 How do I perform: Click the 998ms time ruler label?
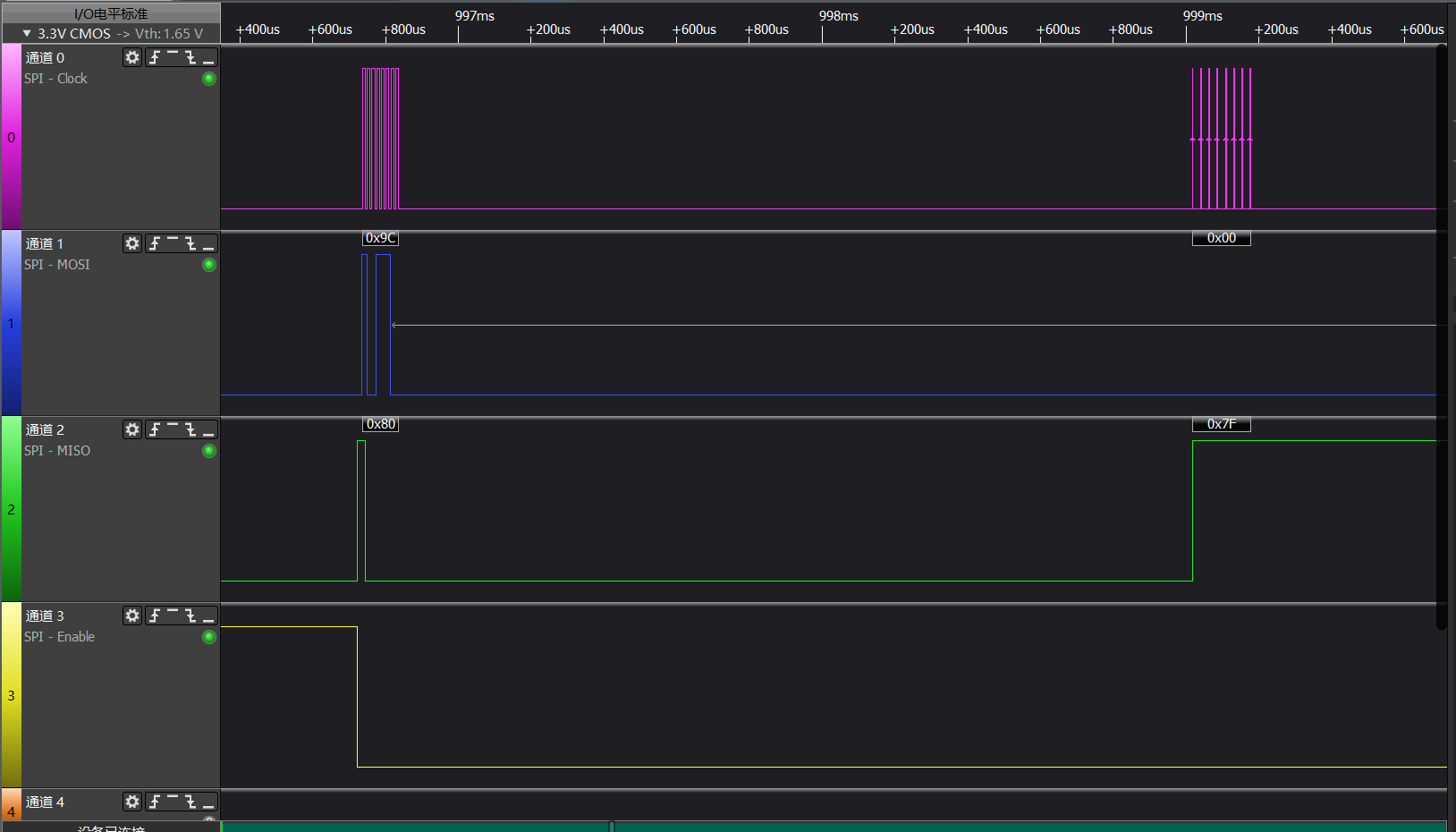[839, 16]
